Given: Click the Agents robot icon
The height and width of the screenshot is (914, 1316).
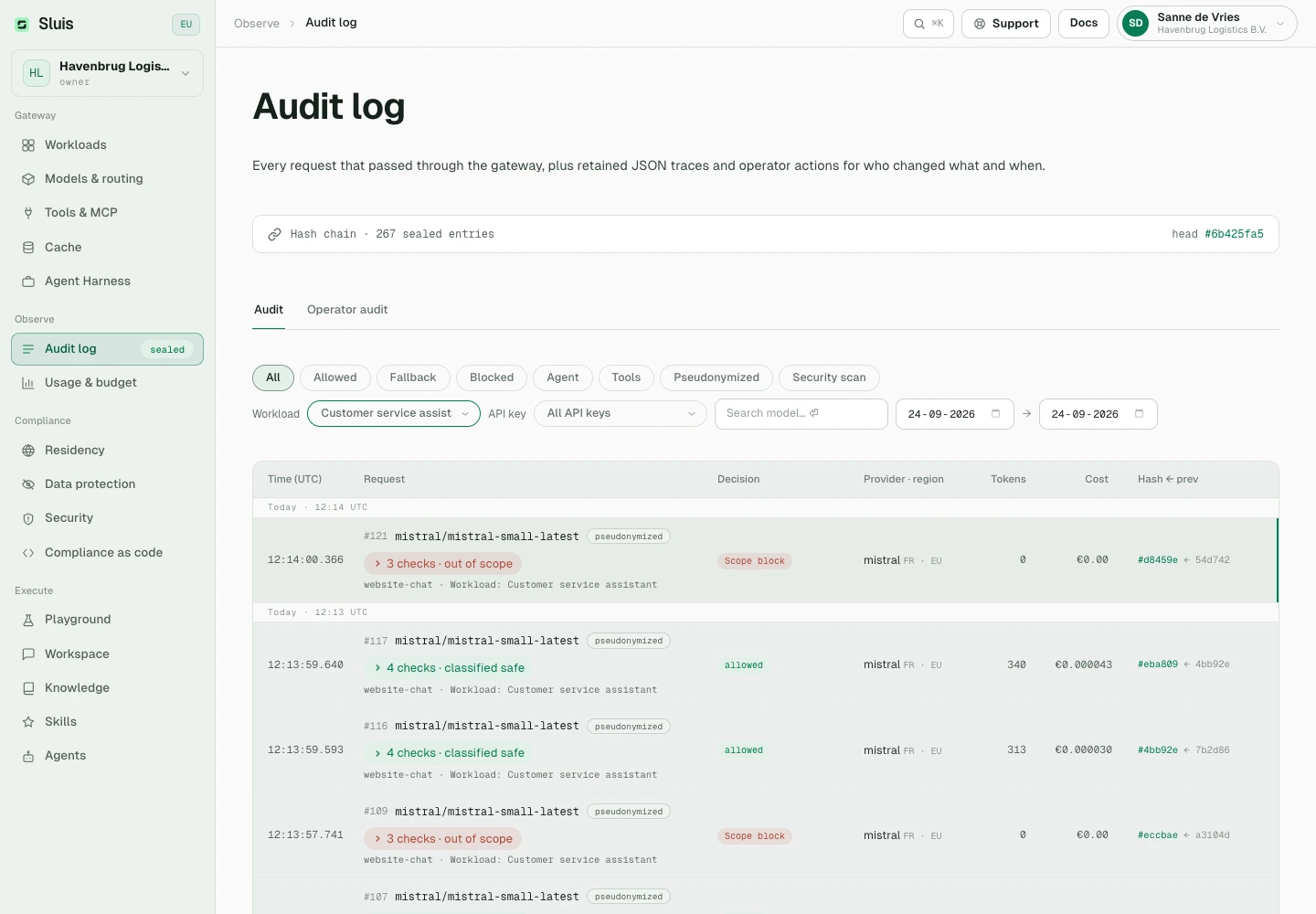Looking at the screenshot, I should coord(28,756).
